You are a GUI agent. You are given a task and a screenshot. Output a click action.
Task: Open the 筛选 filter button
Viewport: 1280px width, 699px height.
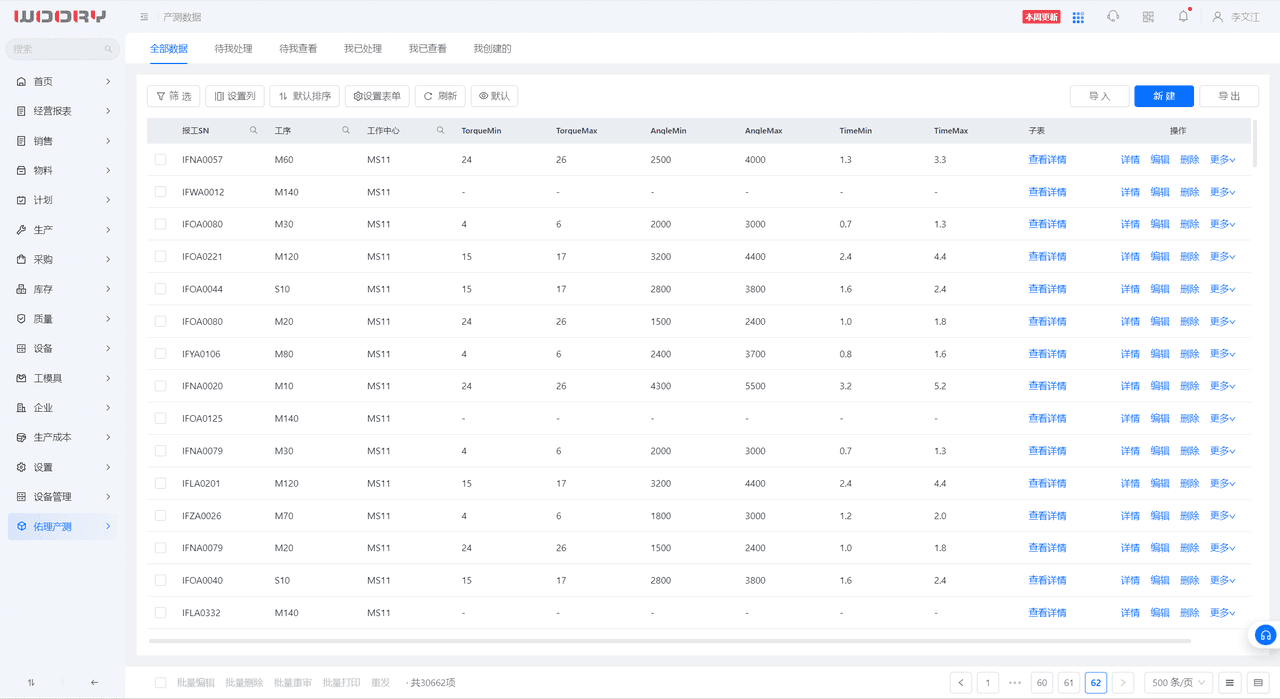[173, 96]
